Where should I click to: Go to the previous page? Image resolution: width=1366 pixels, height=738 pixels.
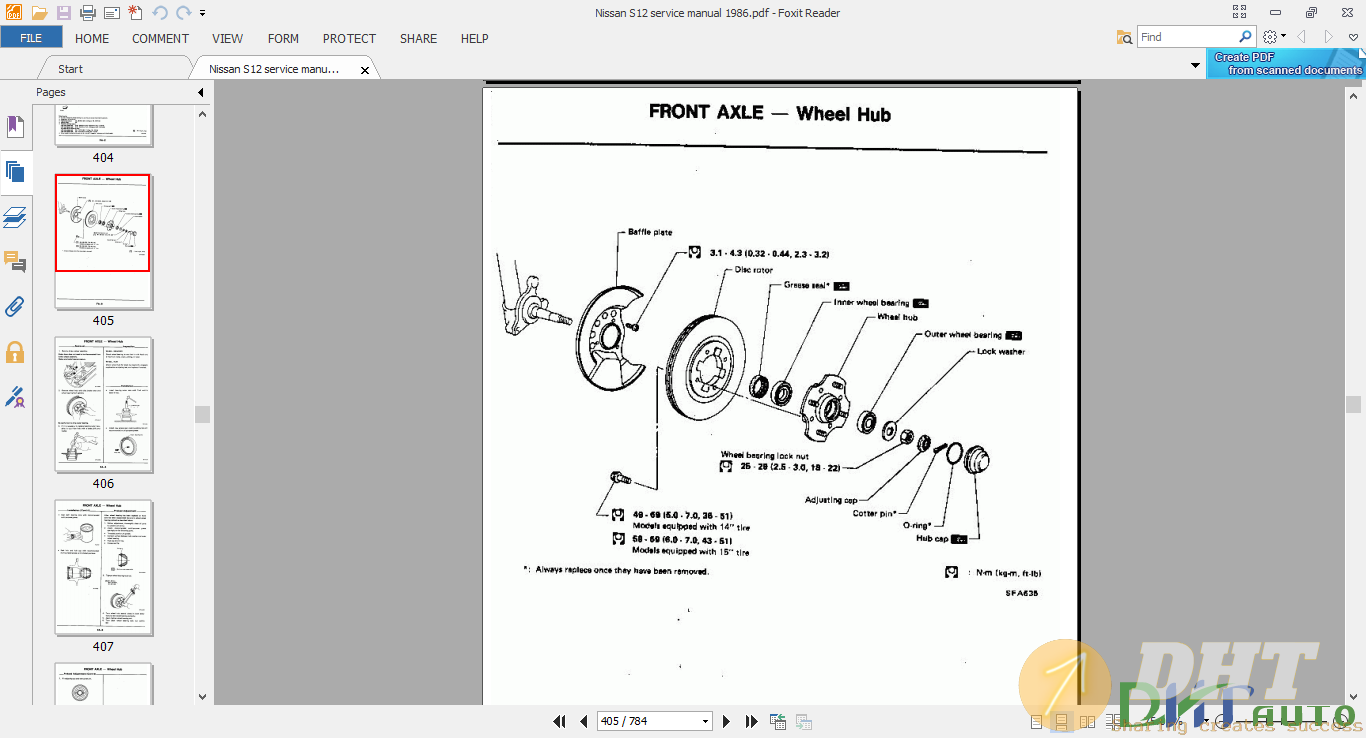pyautogui.click(x=584, y=721)
